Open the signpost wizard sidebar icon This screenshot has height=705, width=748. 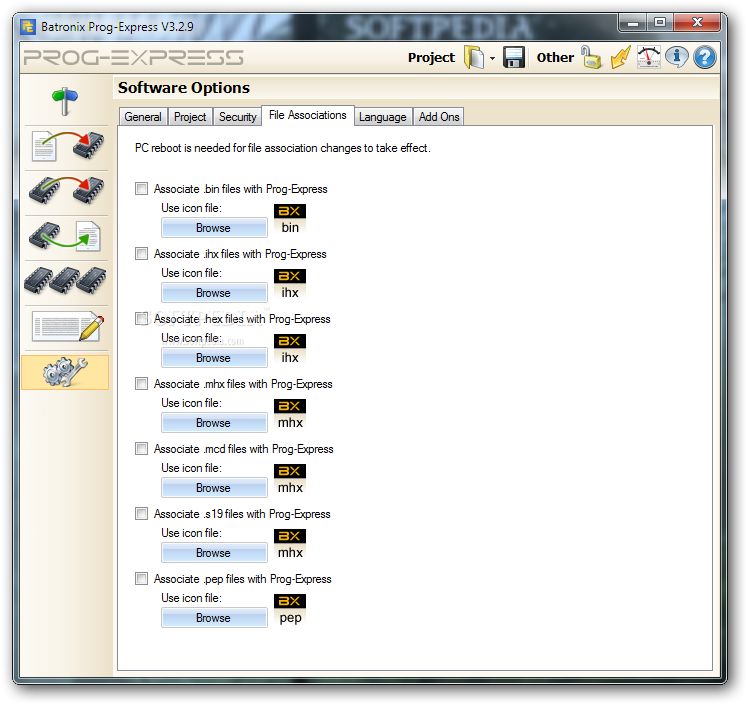tap(65, 101)
